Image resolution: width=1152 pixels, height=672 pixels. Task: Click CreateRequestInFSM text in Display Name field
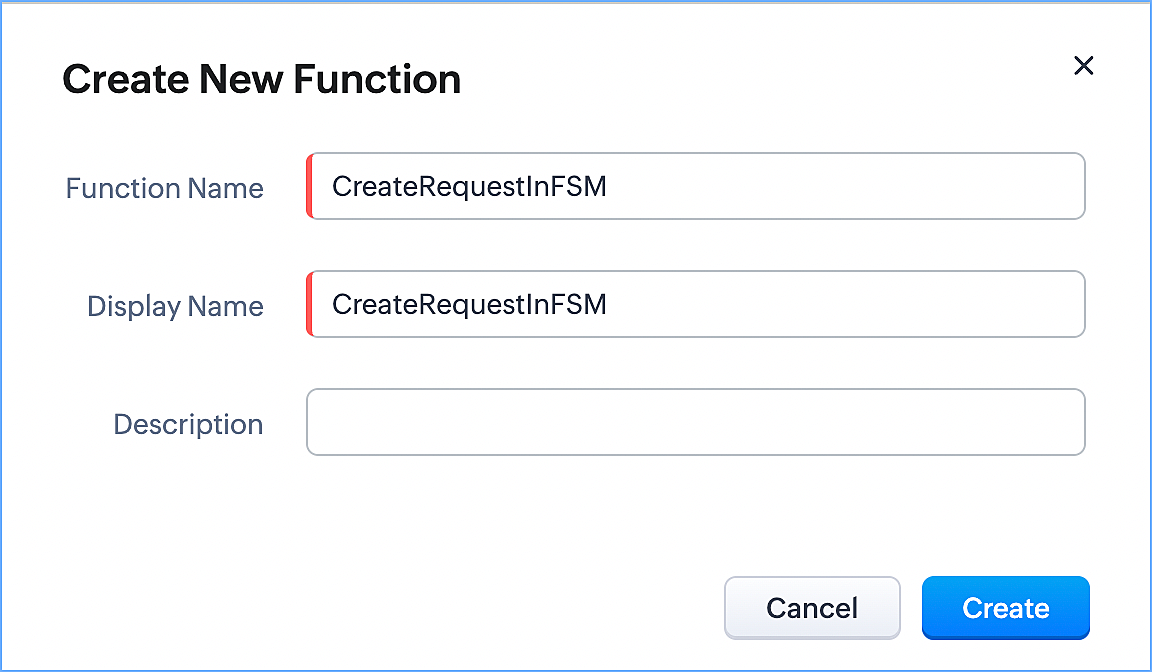(469, 304)
